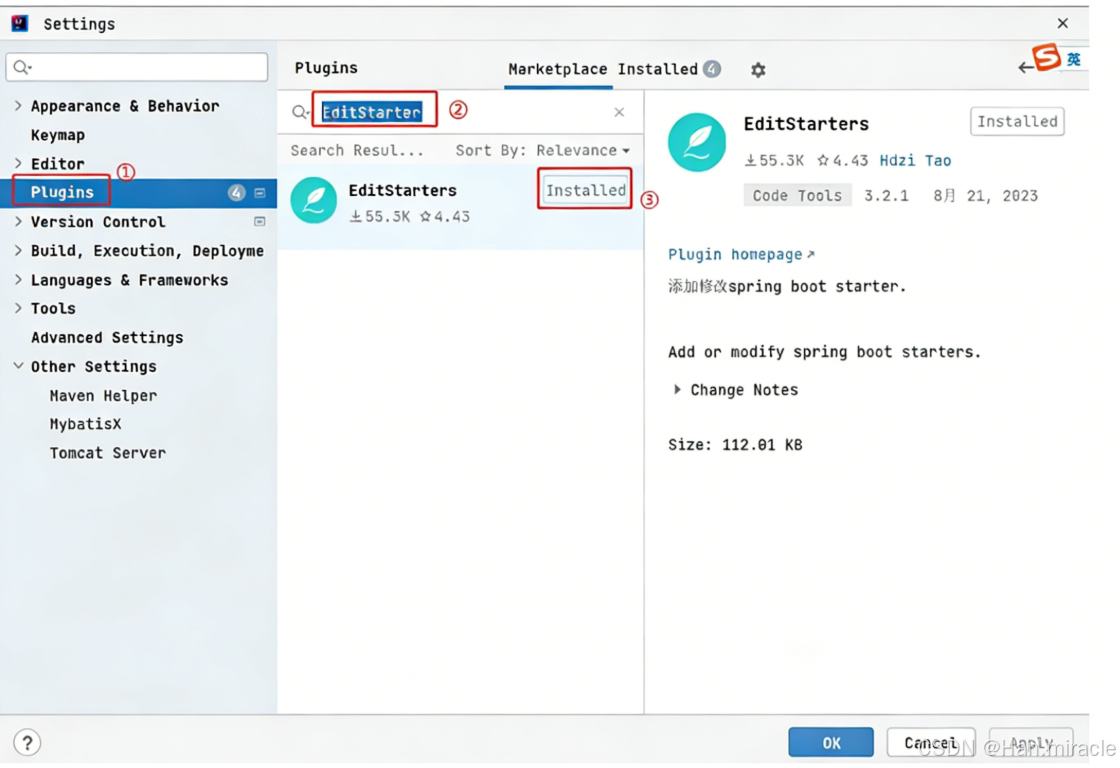
Task: Expand Build, Execution, Deployment node
Action: [18, 251]
